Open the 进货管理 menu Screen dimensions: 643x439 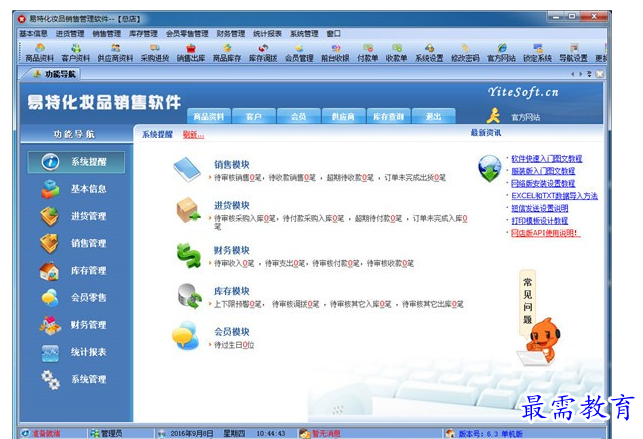70,34
